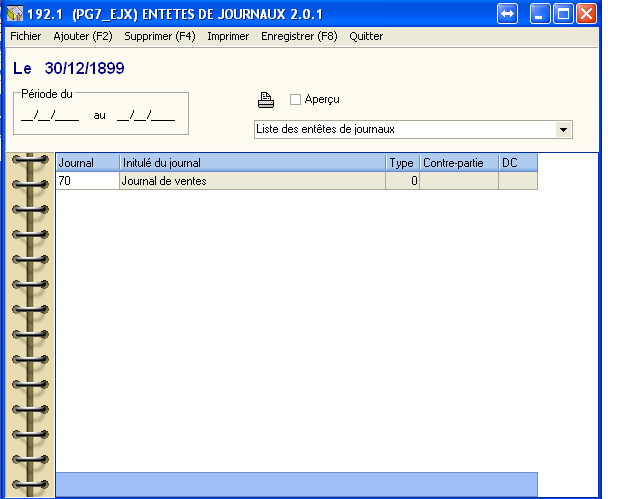The image size is (640, 499).
Task: Click the printer icon
Action: [x=266, y=100]
